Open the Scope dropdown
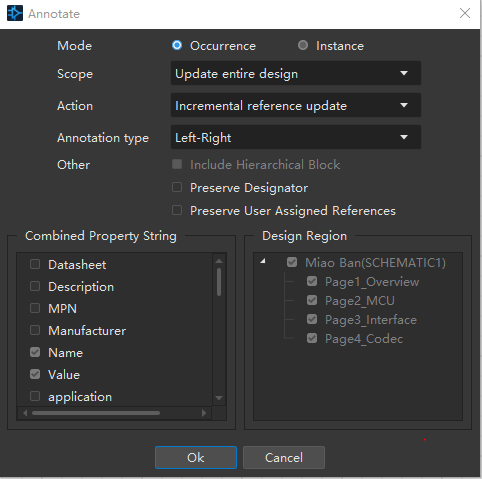 click(296, 73)
